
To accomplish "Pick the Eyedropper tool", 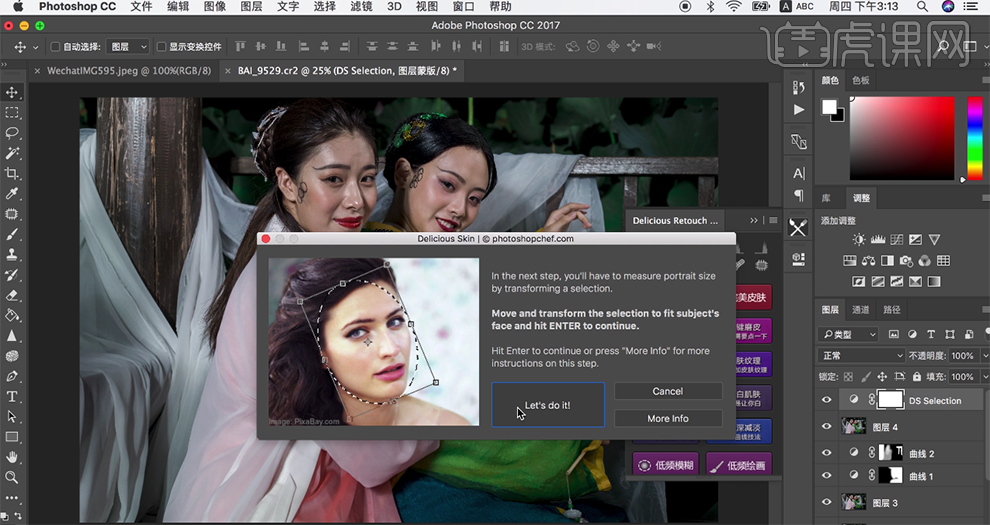I will point(12,194).
